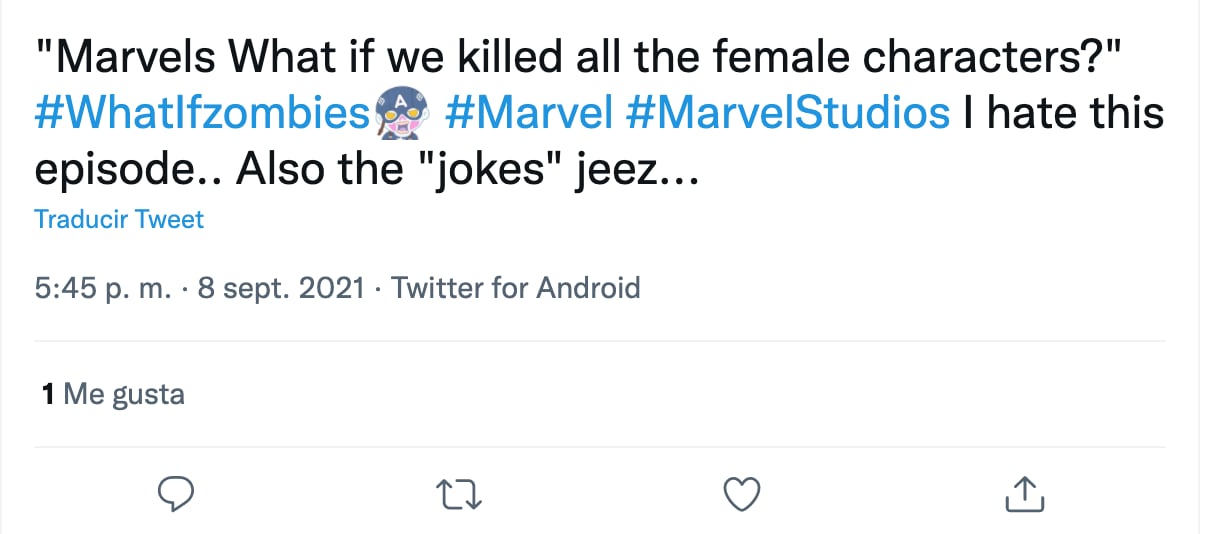Open the Twitter for Android source link
Viewport: 1210px width, 534px height.
point(515,289)
